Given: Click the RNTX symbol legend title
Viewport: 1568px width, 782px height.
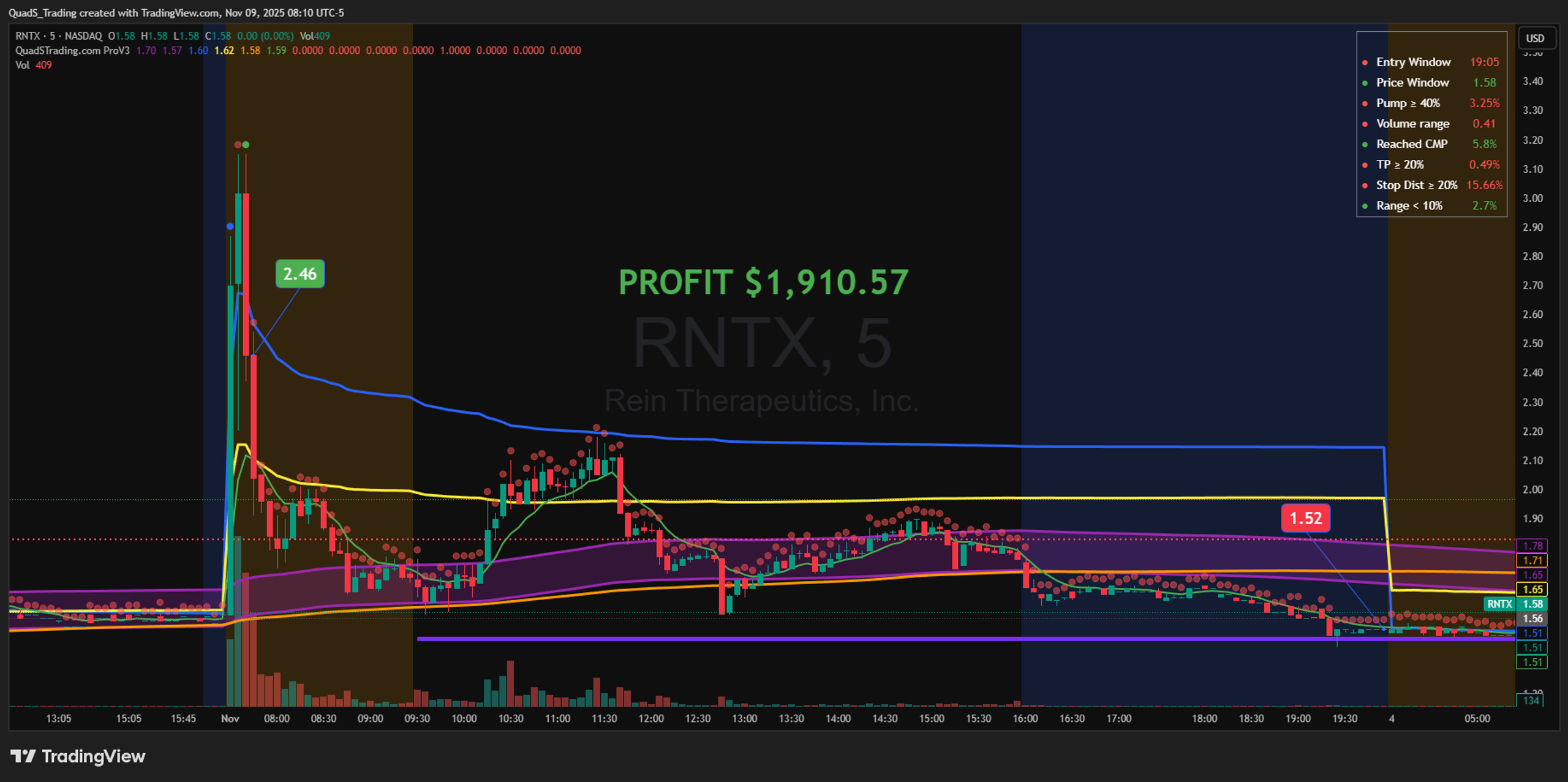Looking at the screenshot, I should click(x=59, y=36).
